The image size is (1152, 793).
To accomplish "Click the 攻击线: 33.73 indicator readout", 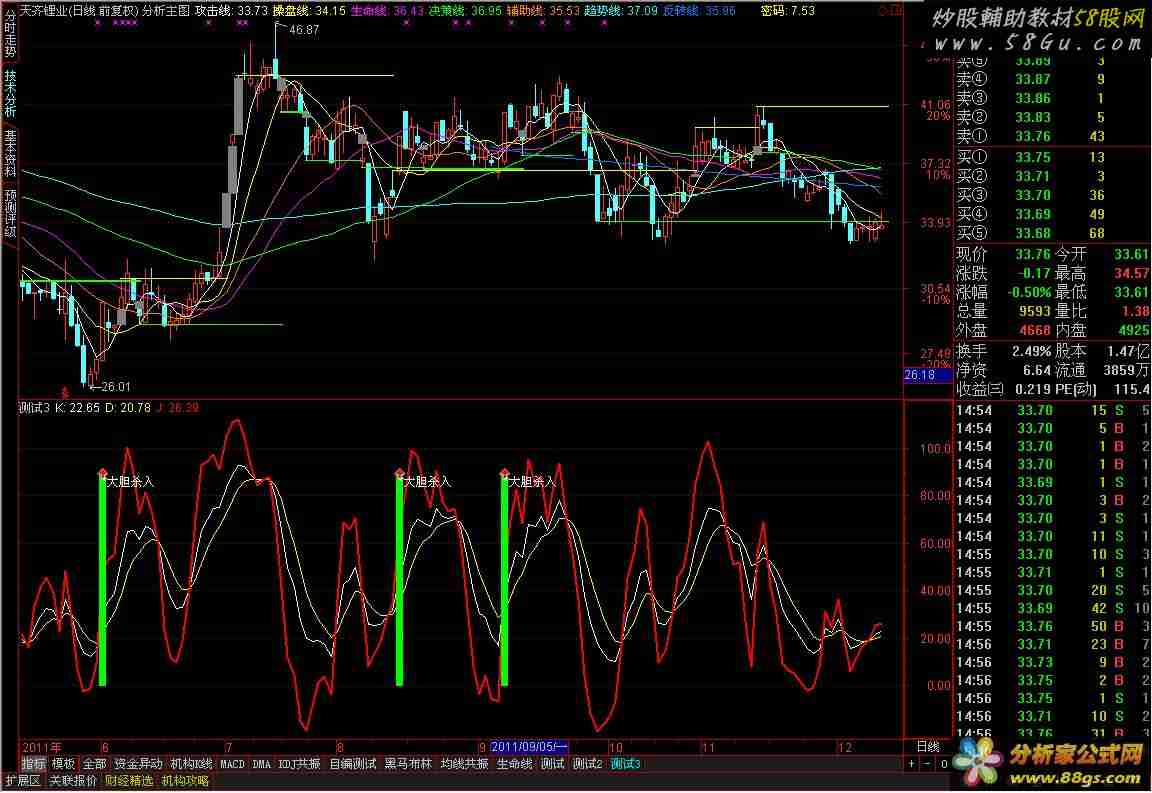I will (x=231, y=11).
